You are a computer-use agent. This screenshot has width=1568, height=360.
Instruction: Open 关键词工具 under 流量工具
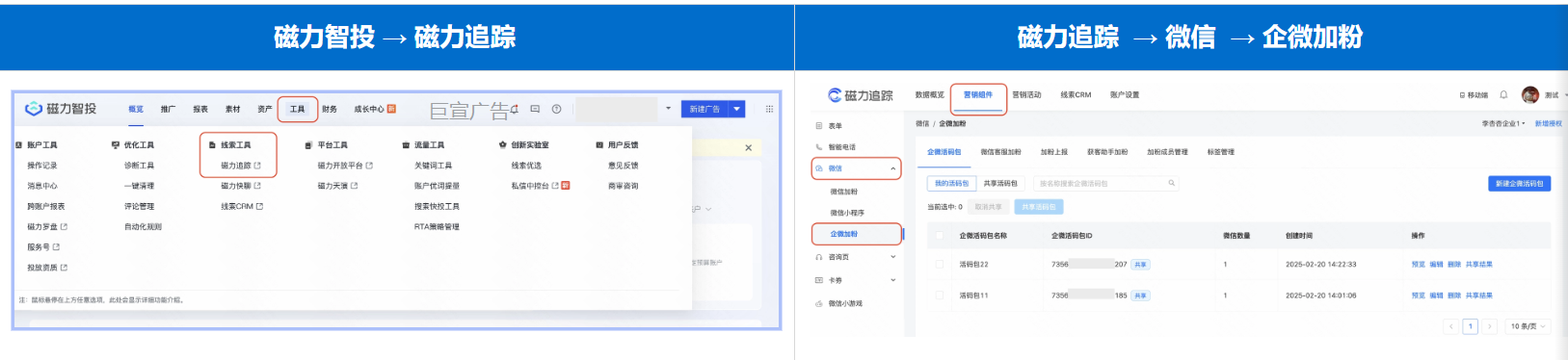tap(433, 166)
